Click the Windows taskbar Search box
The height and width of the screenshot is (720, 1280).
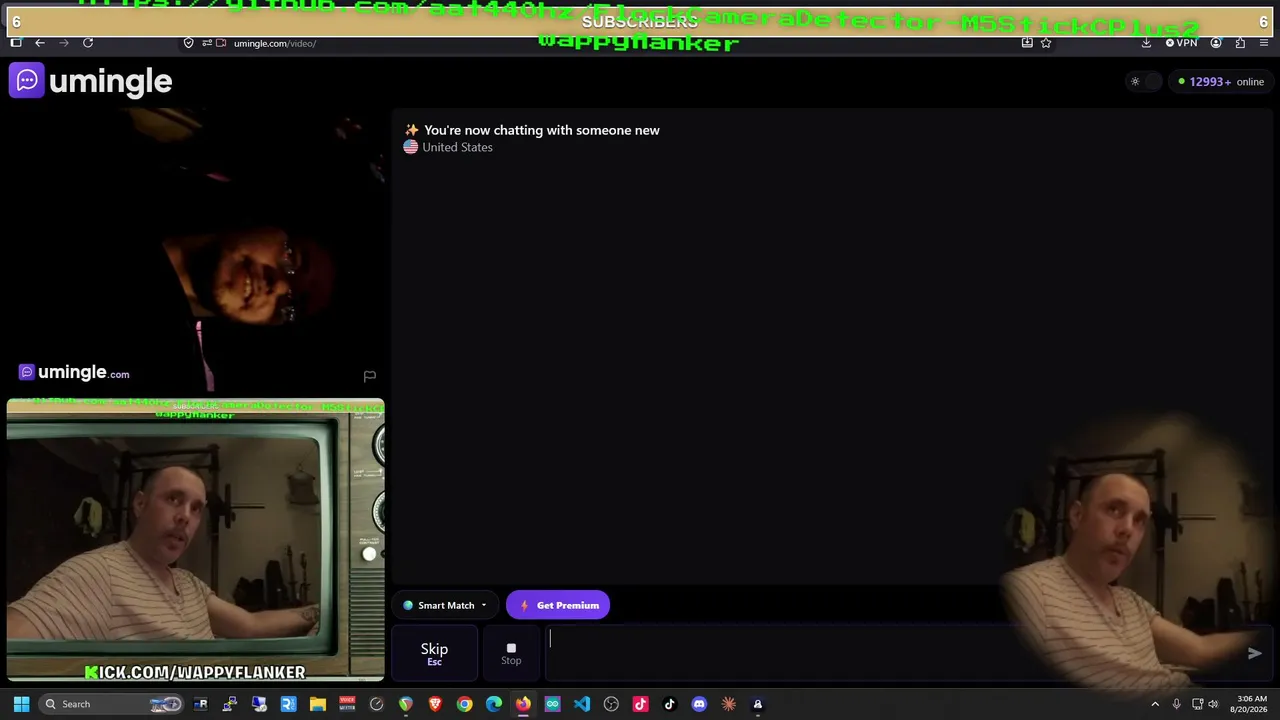(112, 704)
